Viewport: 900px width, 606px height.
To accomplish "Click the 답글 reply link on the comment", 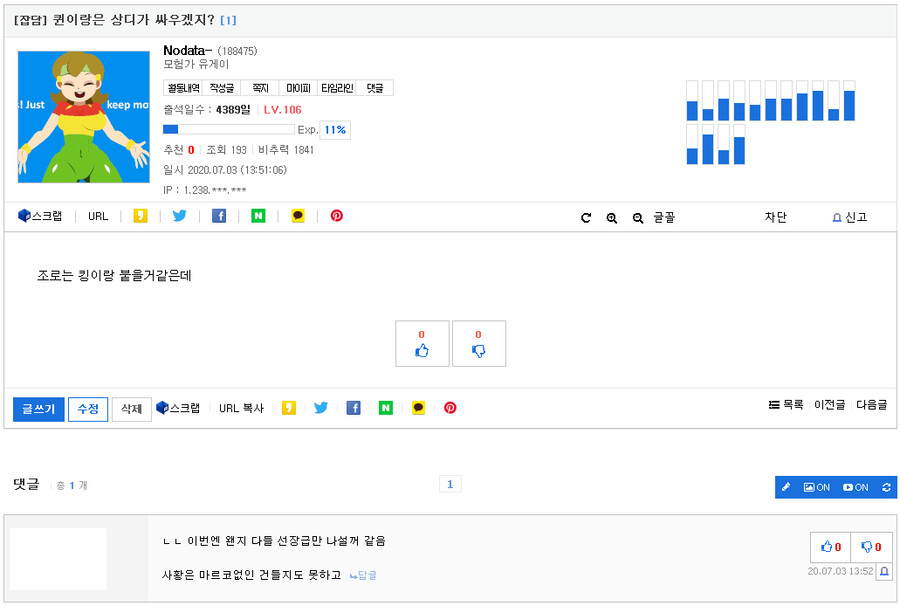I will tap(363, 575).
